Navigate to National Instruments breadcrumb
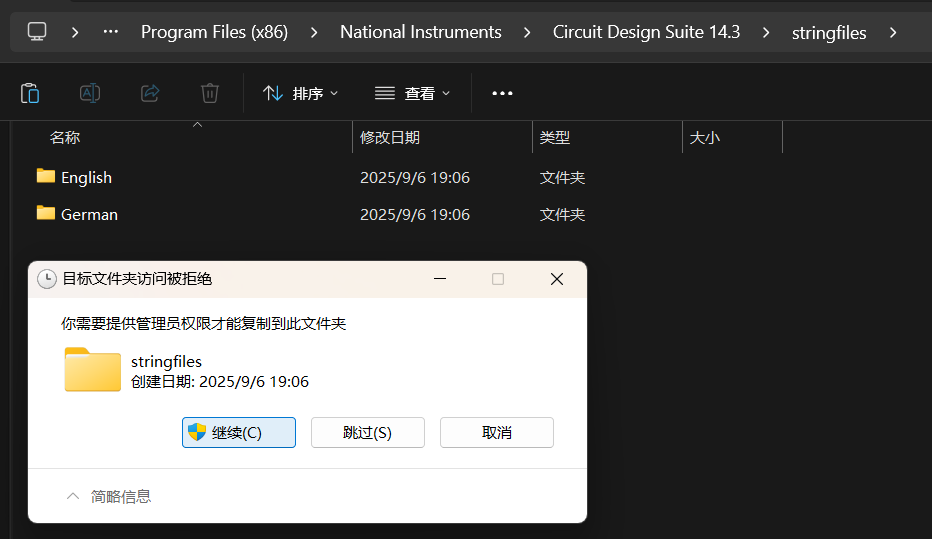The image size is (932, 539). click(421, 32)
